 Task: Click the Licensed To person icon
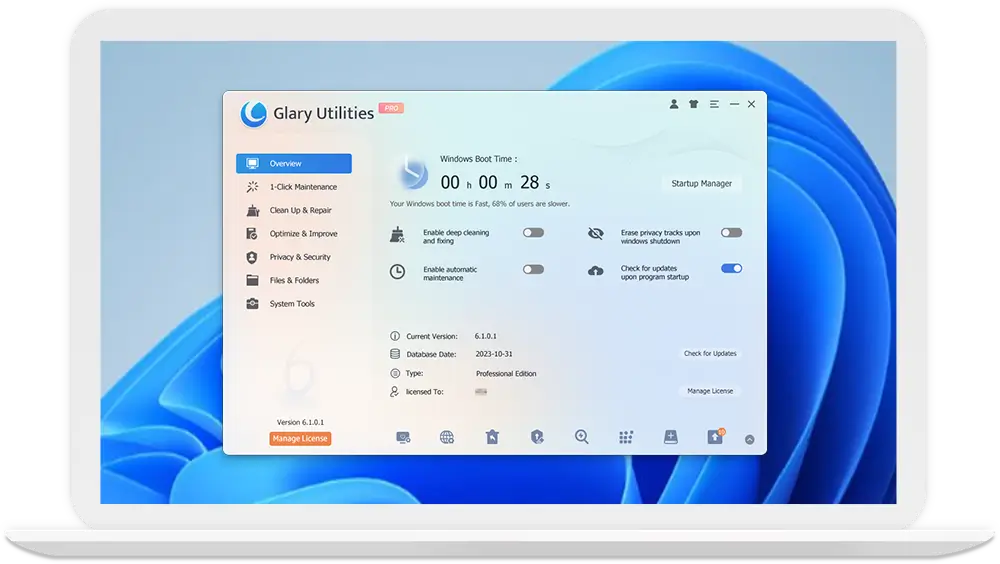click(395, 392)
